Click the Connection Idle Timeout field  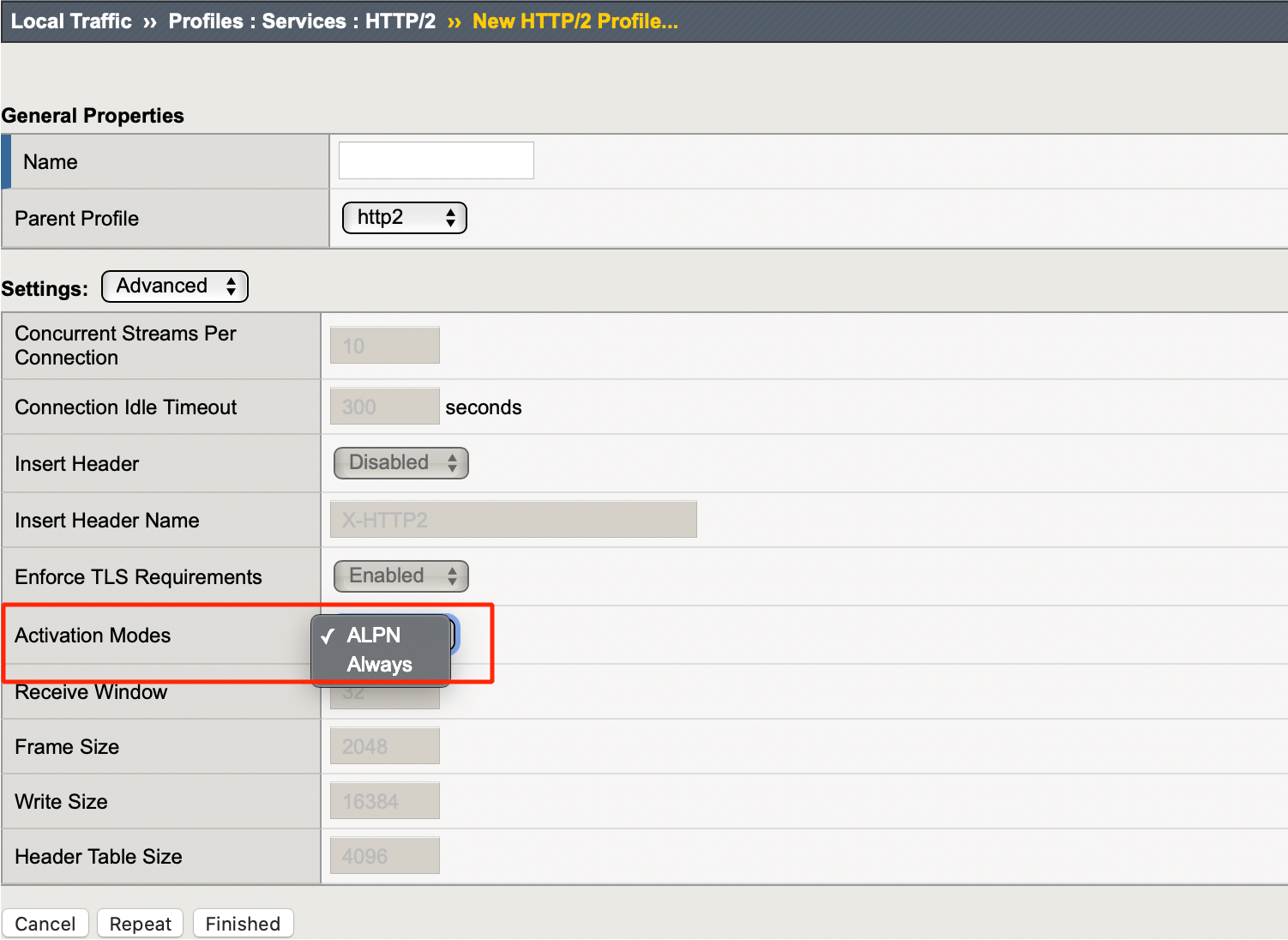[x=384, y=407]
